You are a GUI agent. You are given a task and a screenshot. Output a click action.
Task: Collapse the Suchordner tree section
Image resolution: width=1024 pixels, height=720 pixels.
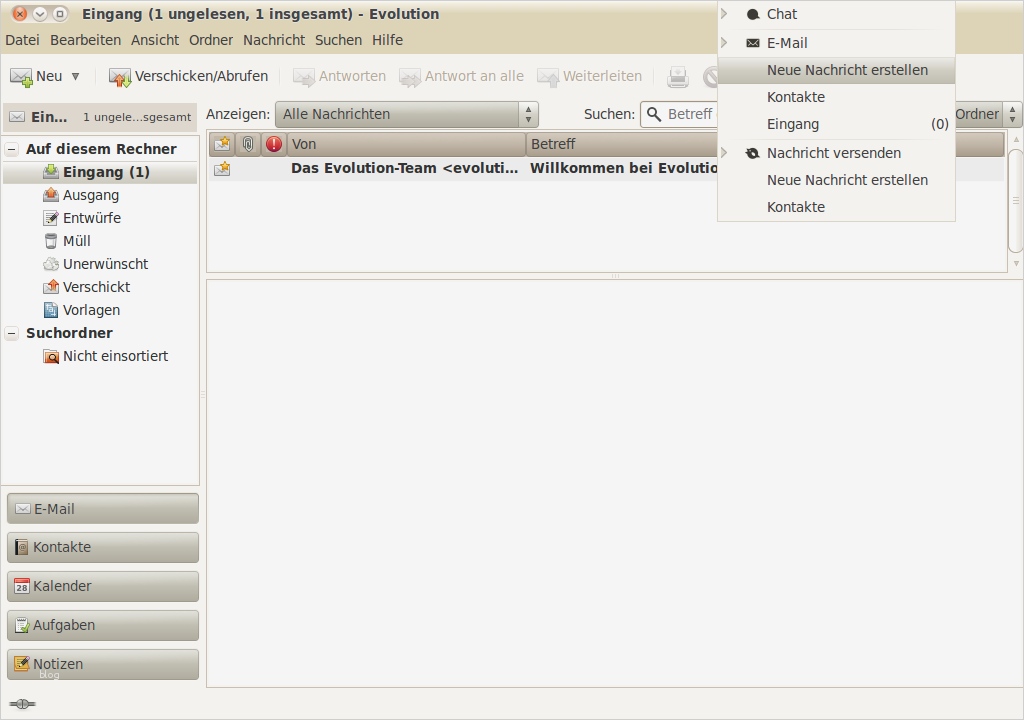point(12,333)
